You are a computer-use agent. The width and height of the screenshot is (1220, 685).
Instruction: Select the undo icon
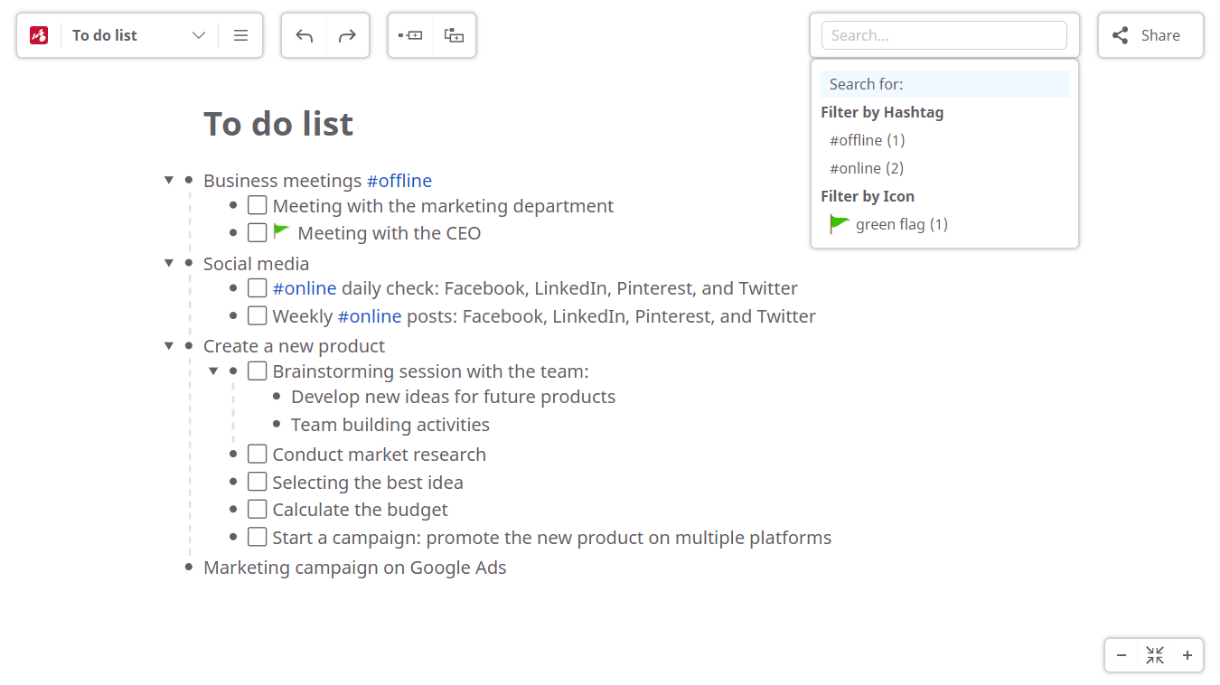coord(304,34)
